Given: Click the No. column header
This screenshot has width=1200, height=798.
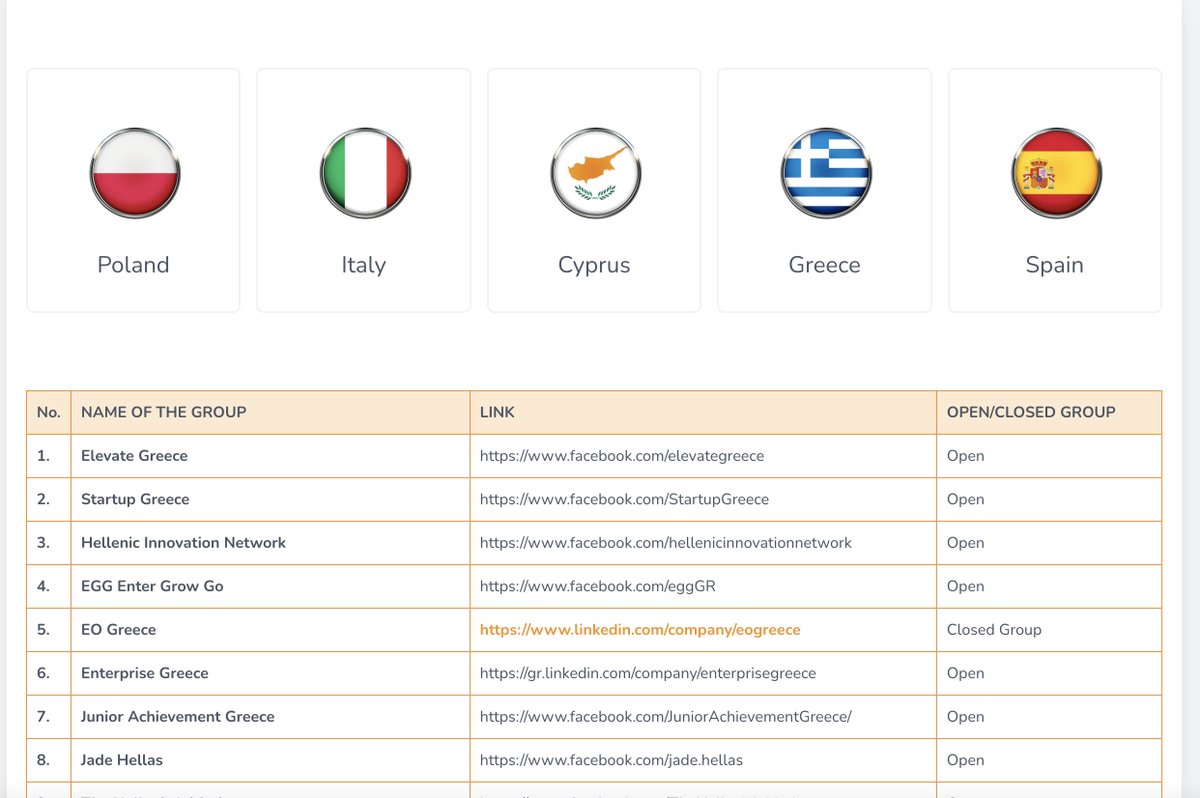Looking at the screenshot, I should (49, 412).
